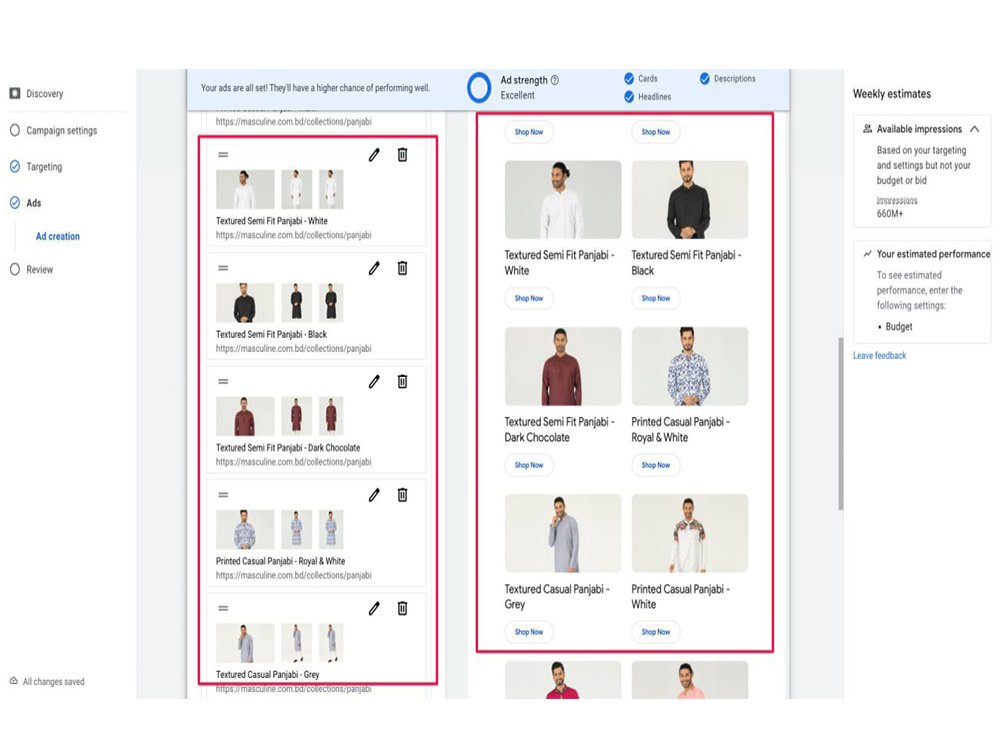This screenshot has height=750, width=1000.
Task: Edit the Printed Casual Panjabi - Royal & White card
Action: pos(374,495)
